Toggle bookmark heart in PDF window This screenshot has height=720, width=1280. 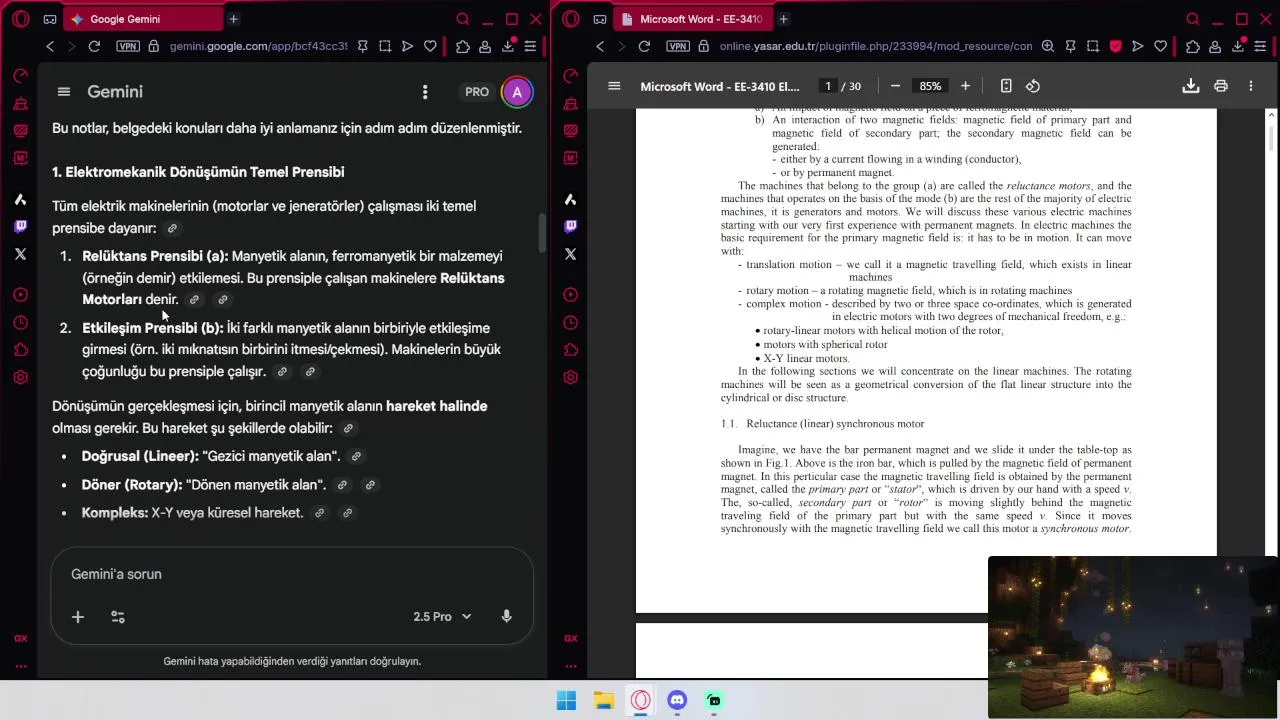pos(1160,46)
